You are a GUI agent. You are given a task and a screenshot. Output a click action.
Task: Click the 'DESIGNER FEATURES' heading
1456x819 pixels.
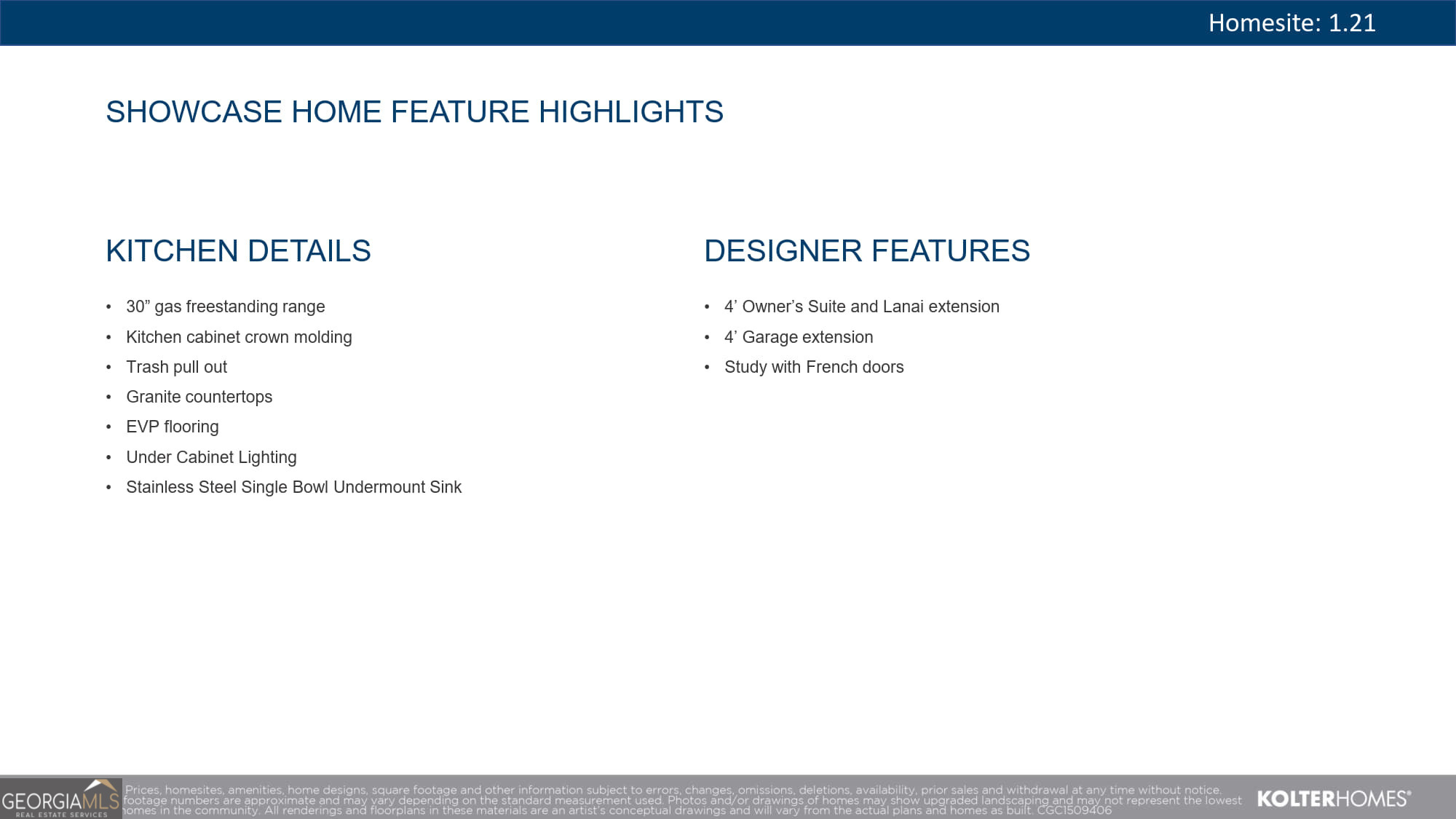[x=867, y=250]
